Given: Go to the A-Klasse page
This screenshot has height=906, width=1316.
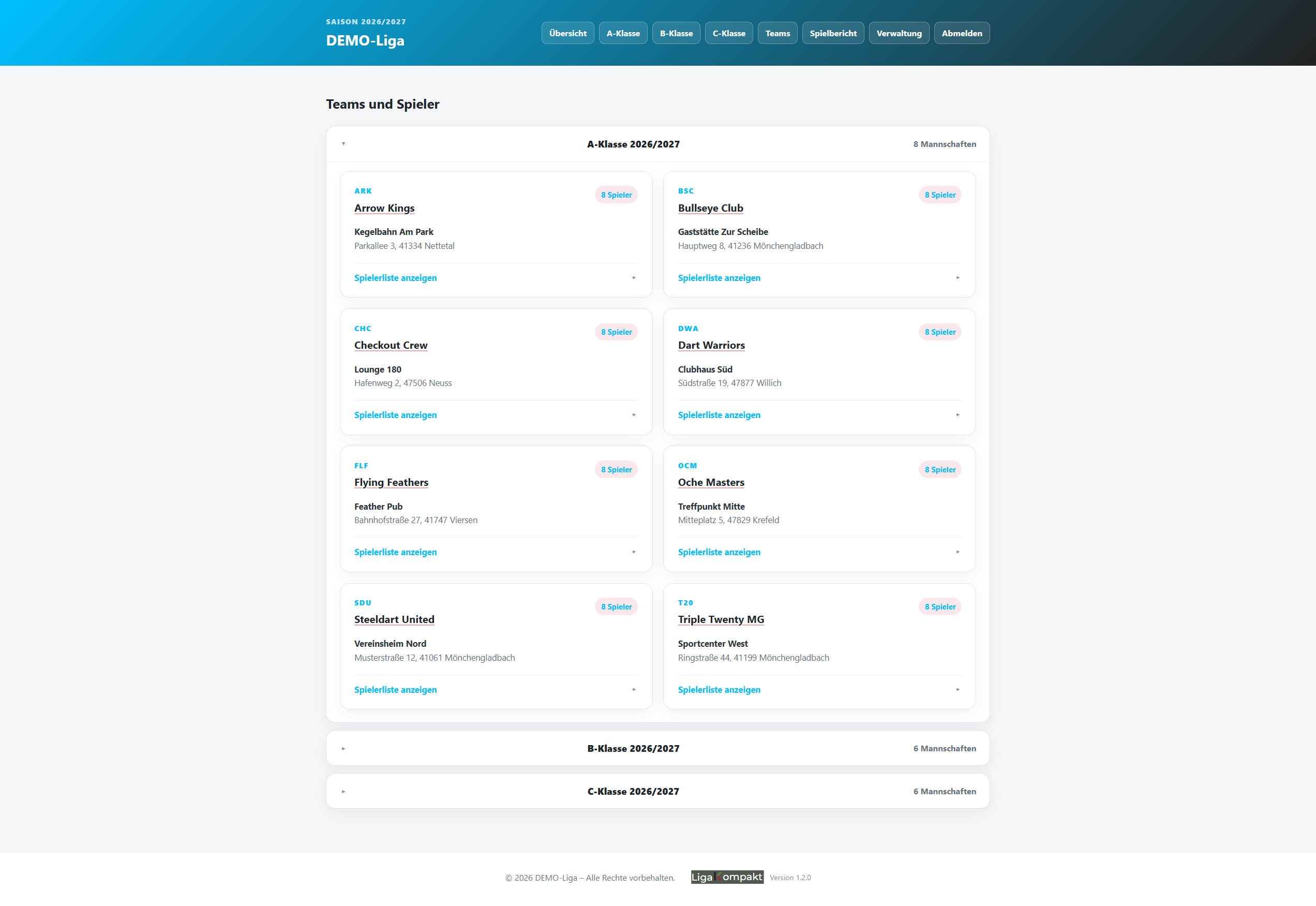Looking at the screenshot, I should (622, 33).
